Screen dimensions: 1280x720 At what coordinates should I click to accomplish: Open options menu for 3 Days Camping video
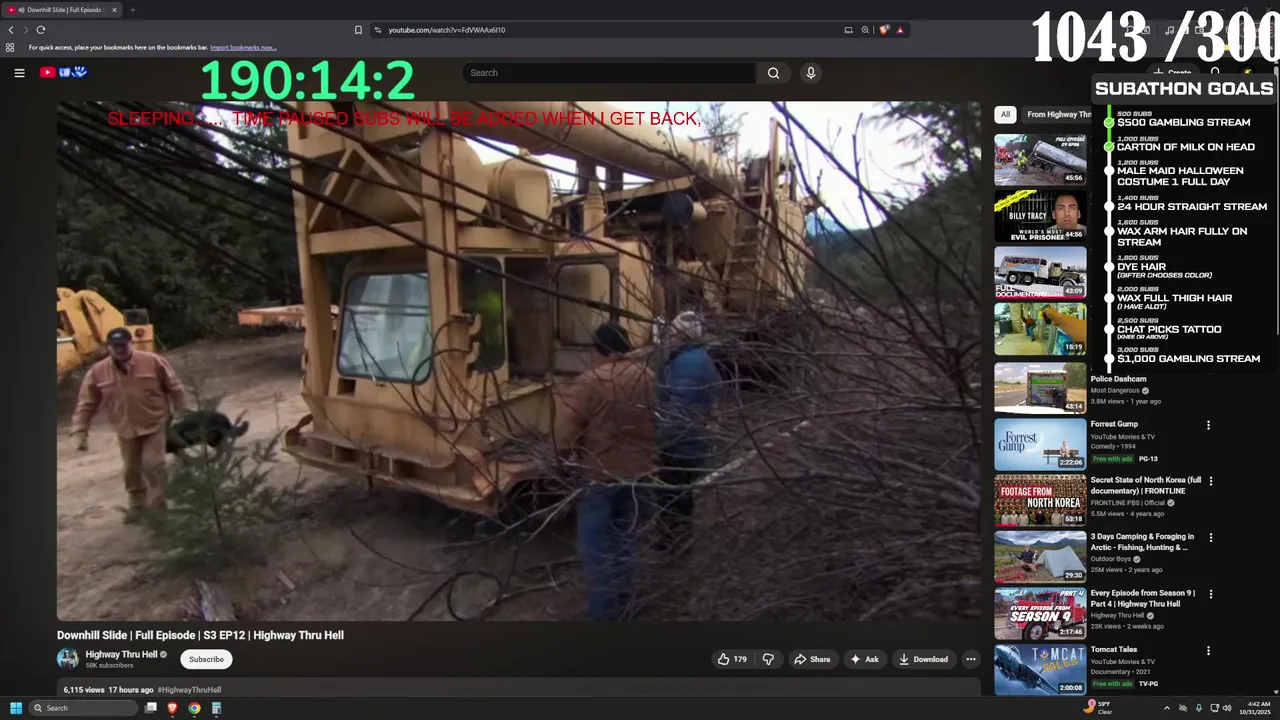(1211, 537)
